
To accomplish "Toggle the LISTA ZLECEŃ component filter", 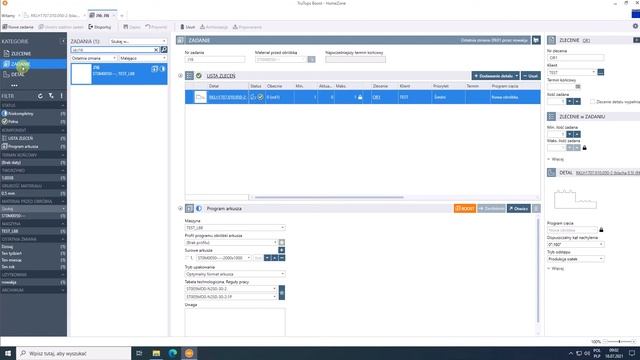I will click(33, 138).
